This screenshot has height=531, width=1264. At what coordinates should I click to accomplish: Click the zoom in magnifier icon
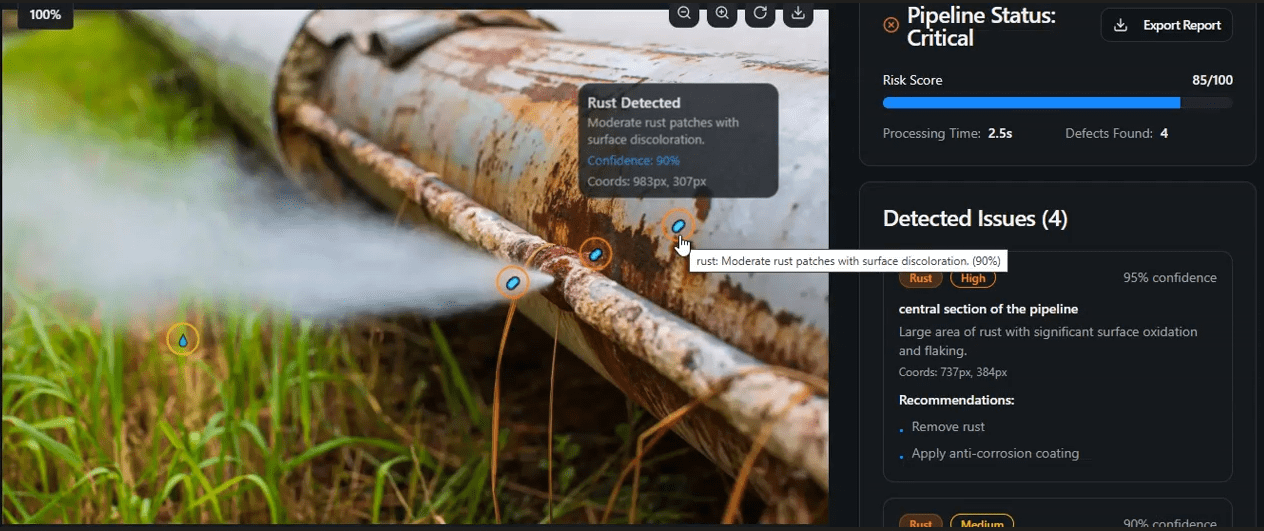[x=722, y=13]
